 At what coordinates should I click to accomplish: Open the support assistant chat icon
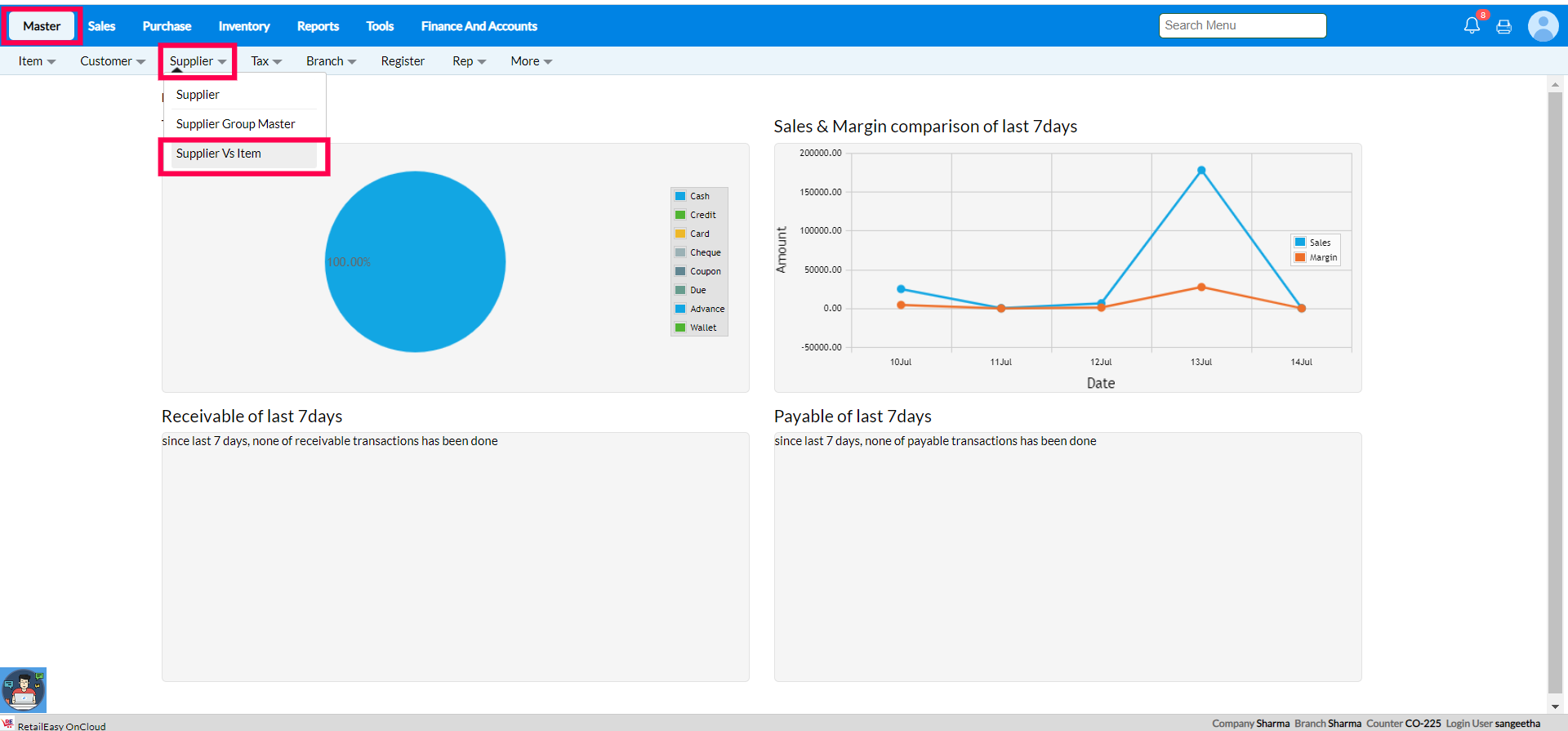coord(24,690)
